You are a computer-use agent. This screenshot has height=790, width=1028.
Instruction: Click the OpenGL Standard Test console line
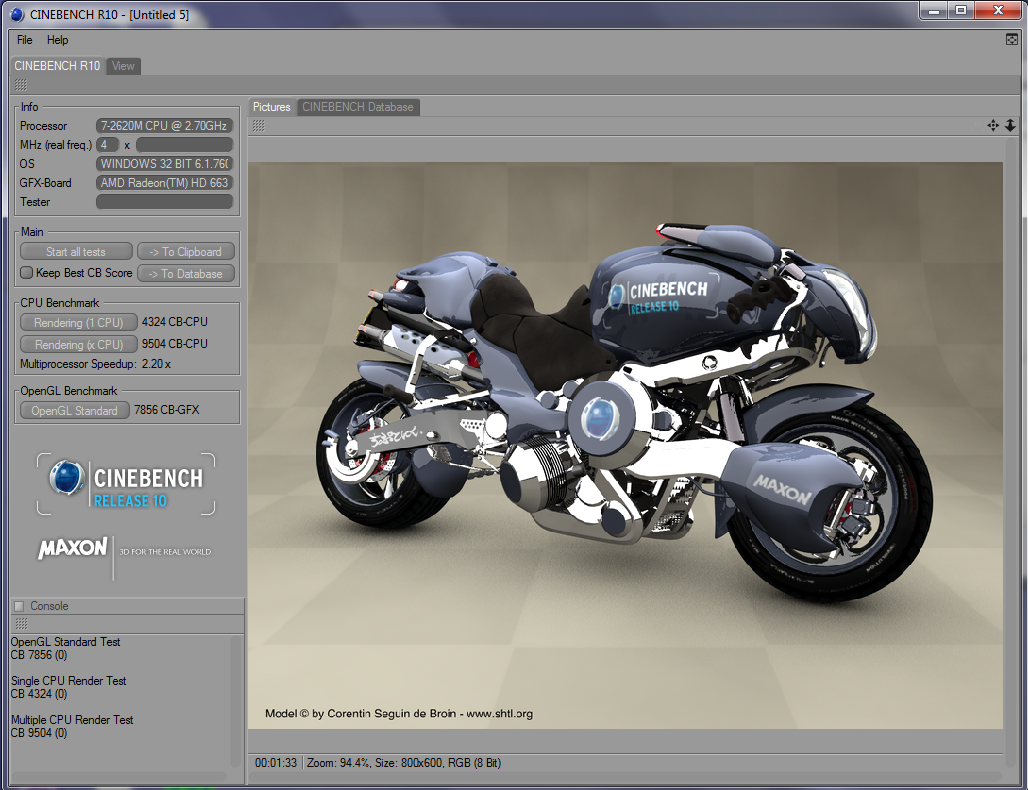[x=66, y=642]
